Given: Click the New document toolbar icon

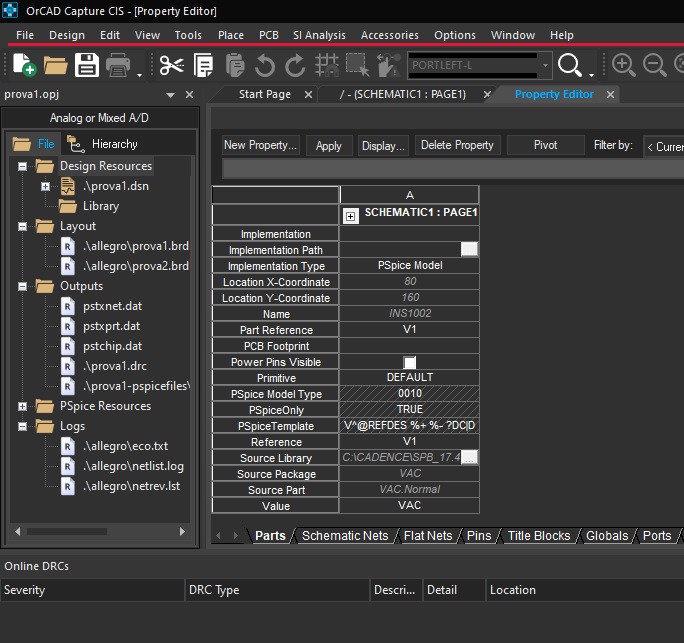Looking at the screenshot, I should [x=23, y=66].
